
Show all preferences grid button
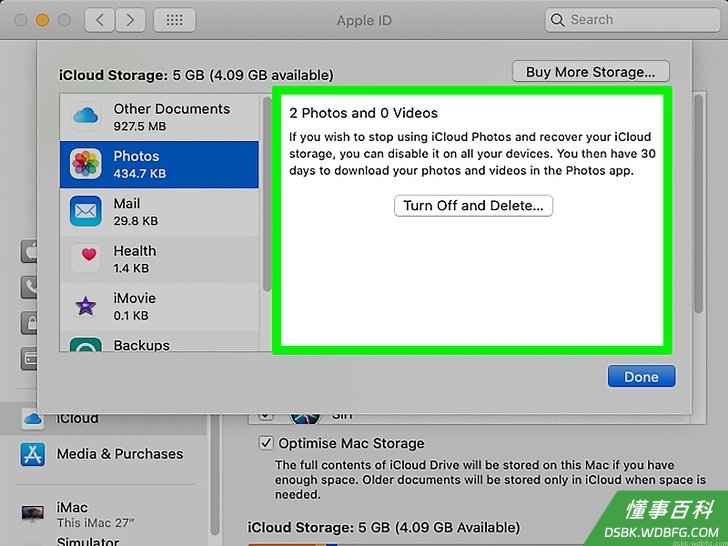click(x=175, y=20)
